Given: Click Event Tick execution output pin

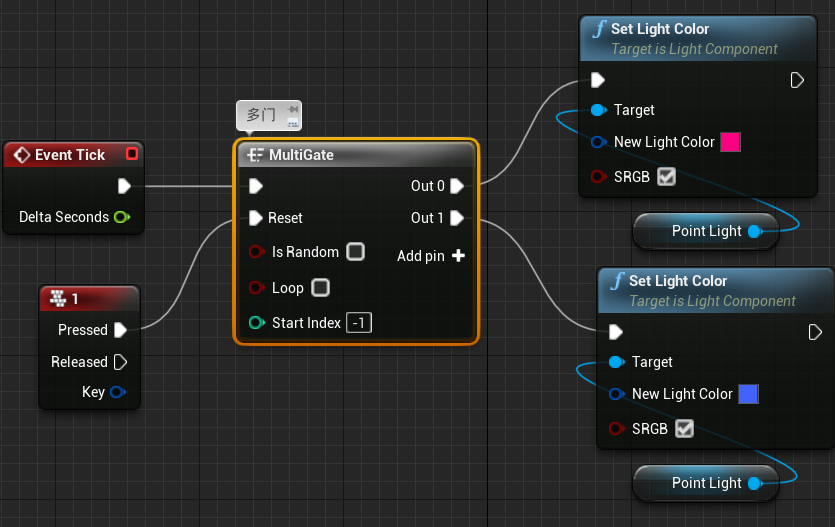Looking at the screenshot, I should click(124, 186).
